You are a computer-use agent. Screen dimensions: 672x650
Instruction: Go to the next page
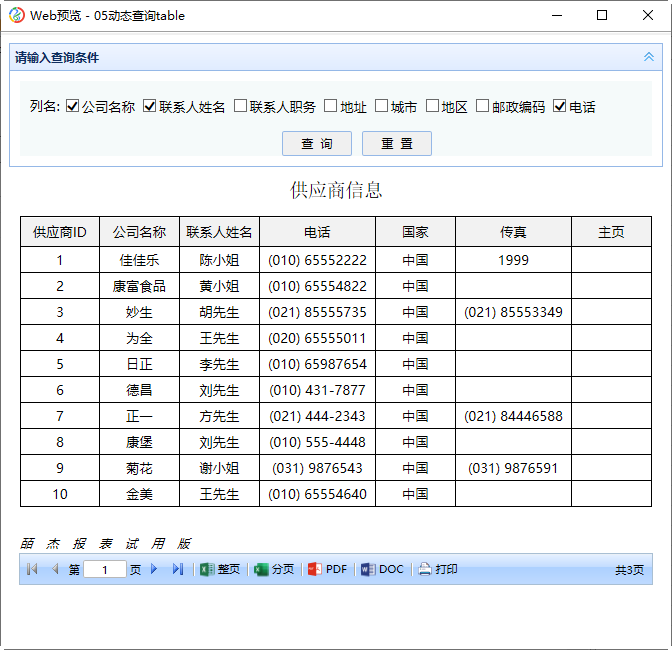[154, 569]
